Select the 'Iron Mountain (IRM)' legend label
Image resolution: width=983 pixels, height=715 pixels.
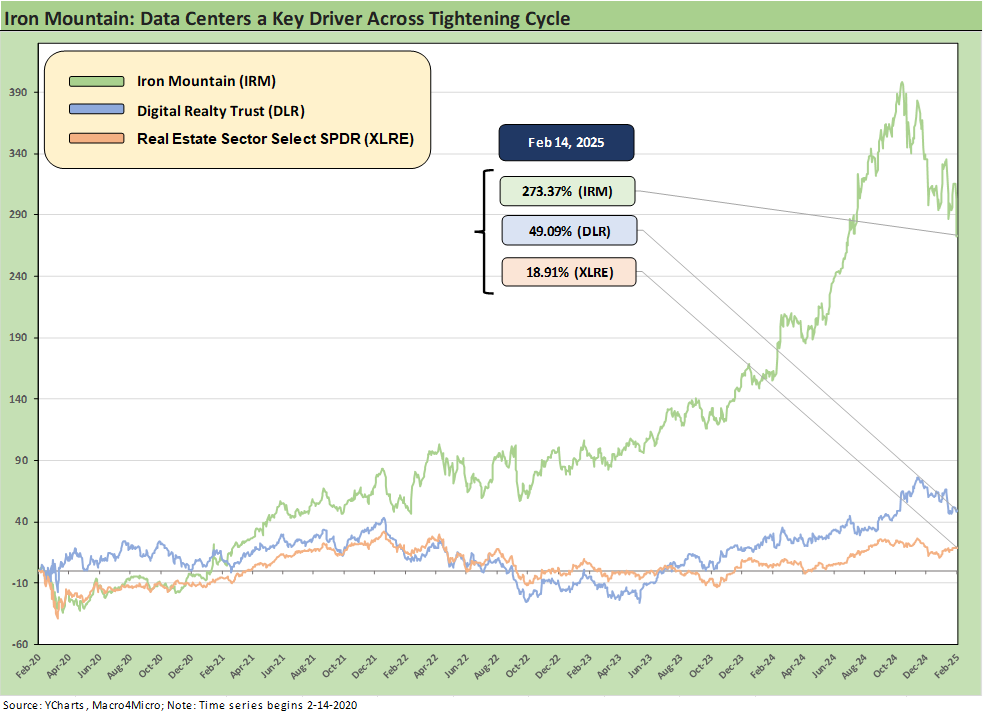(x=206, y=81)
